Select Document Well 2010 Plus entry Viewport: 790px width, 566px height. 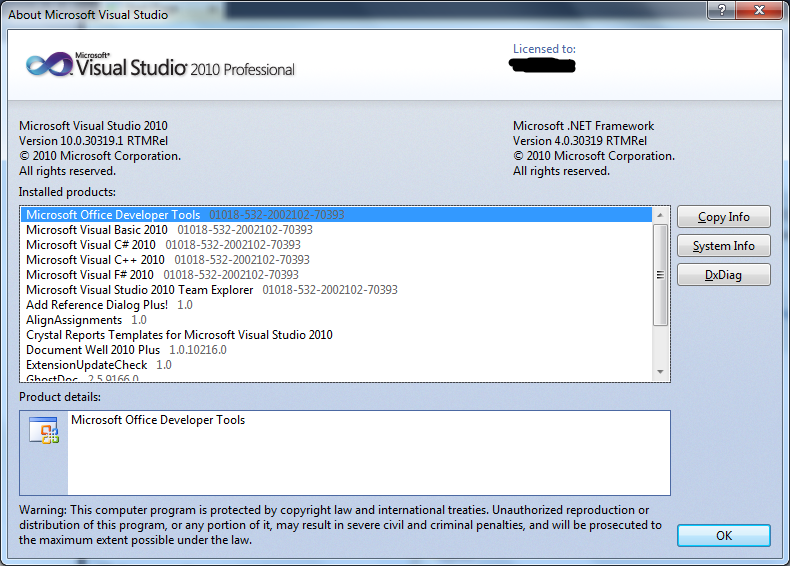[337, 350]
